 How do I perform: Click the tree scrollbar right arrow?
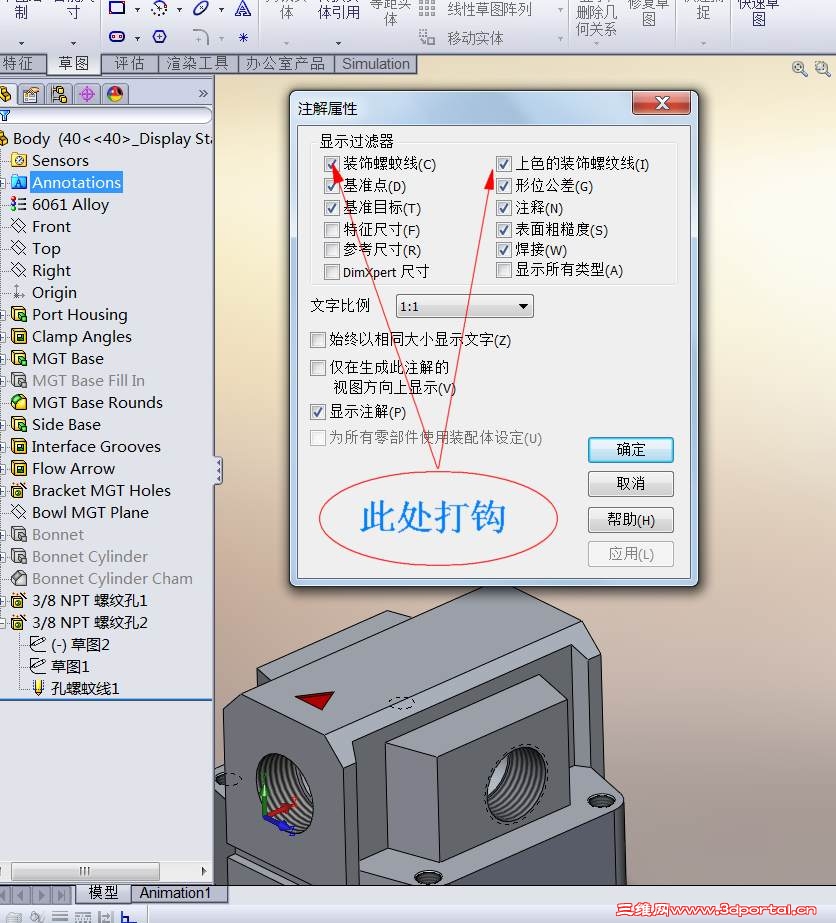[204, 871]
